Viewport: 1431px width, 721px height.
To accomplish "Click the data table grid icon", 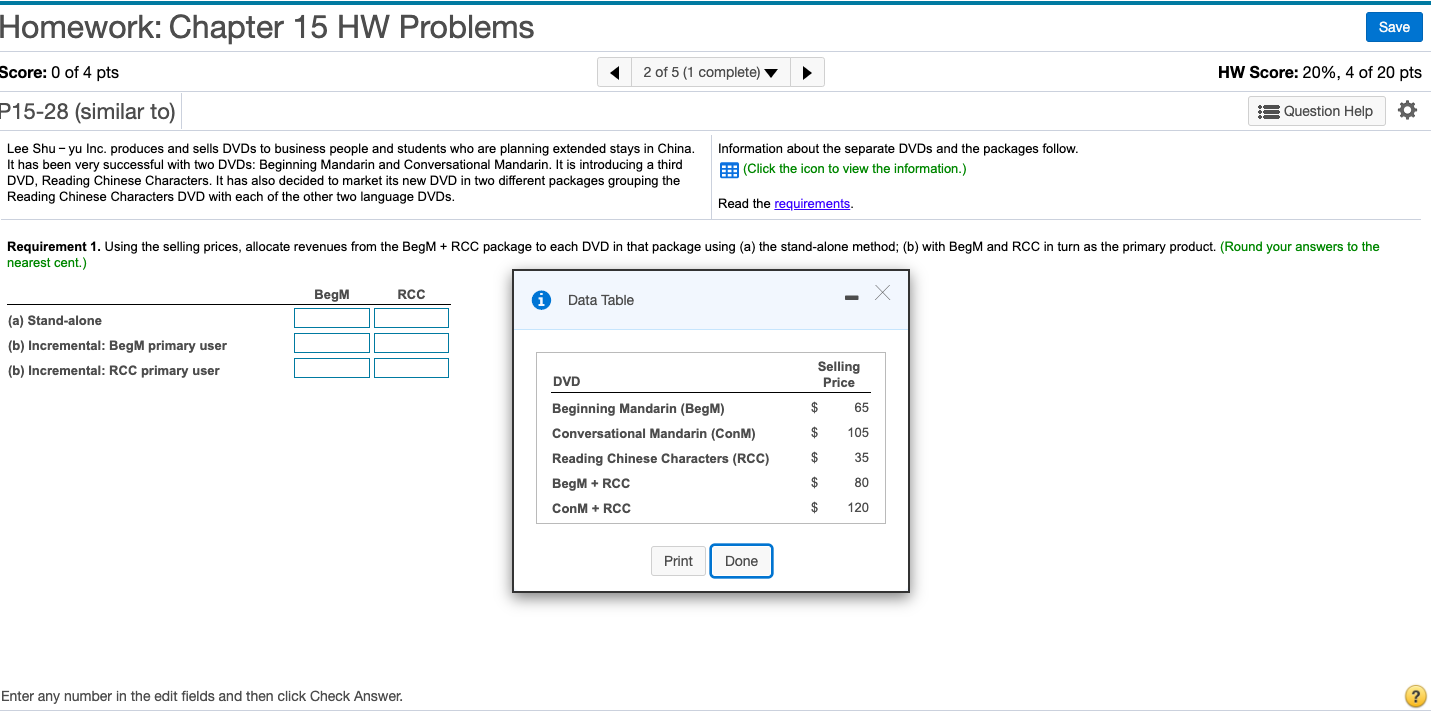I will pyautogui.click(x=729, y=169).
